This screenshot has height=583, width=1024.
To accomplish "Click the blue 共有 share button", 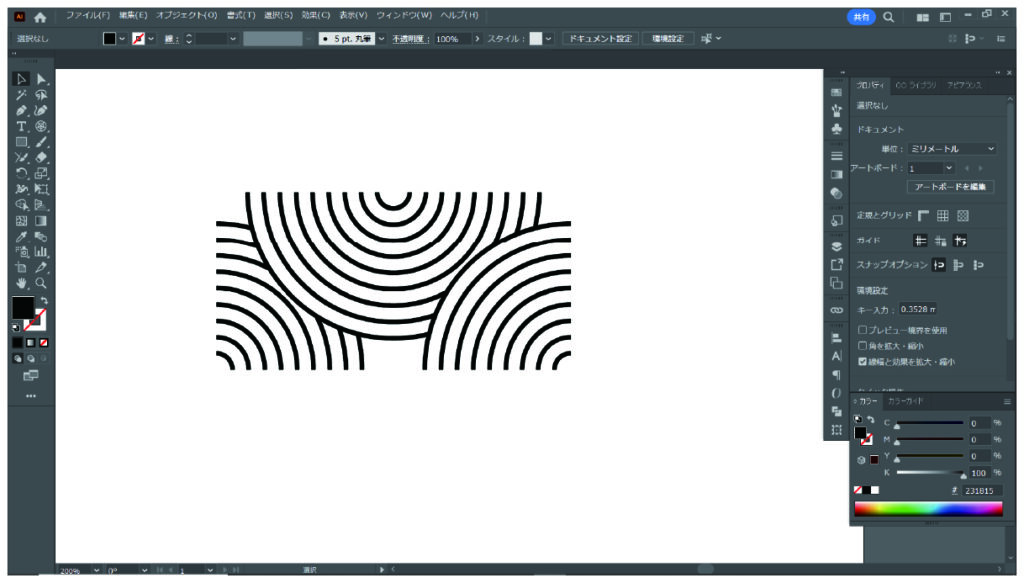I will pos(861,18).
